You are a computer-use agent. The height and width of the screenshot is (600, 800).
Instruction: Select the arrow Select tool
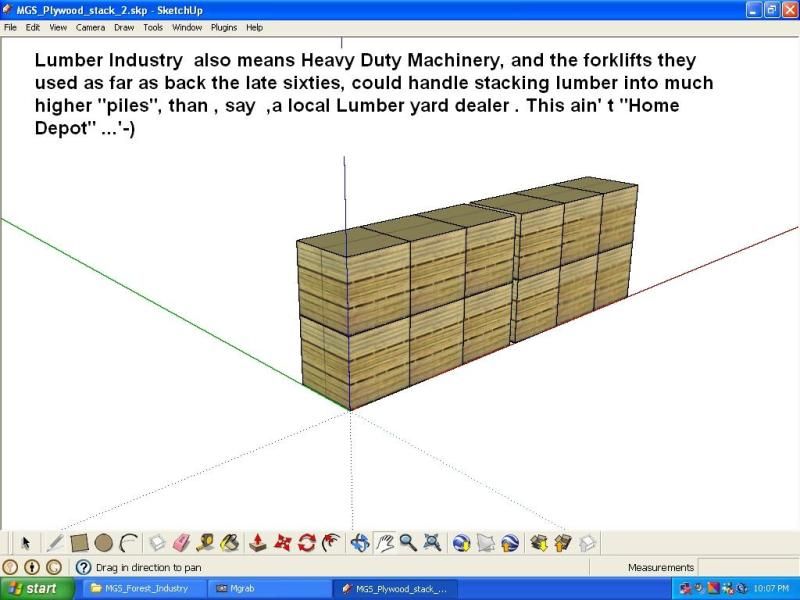(x=26, y=543)
